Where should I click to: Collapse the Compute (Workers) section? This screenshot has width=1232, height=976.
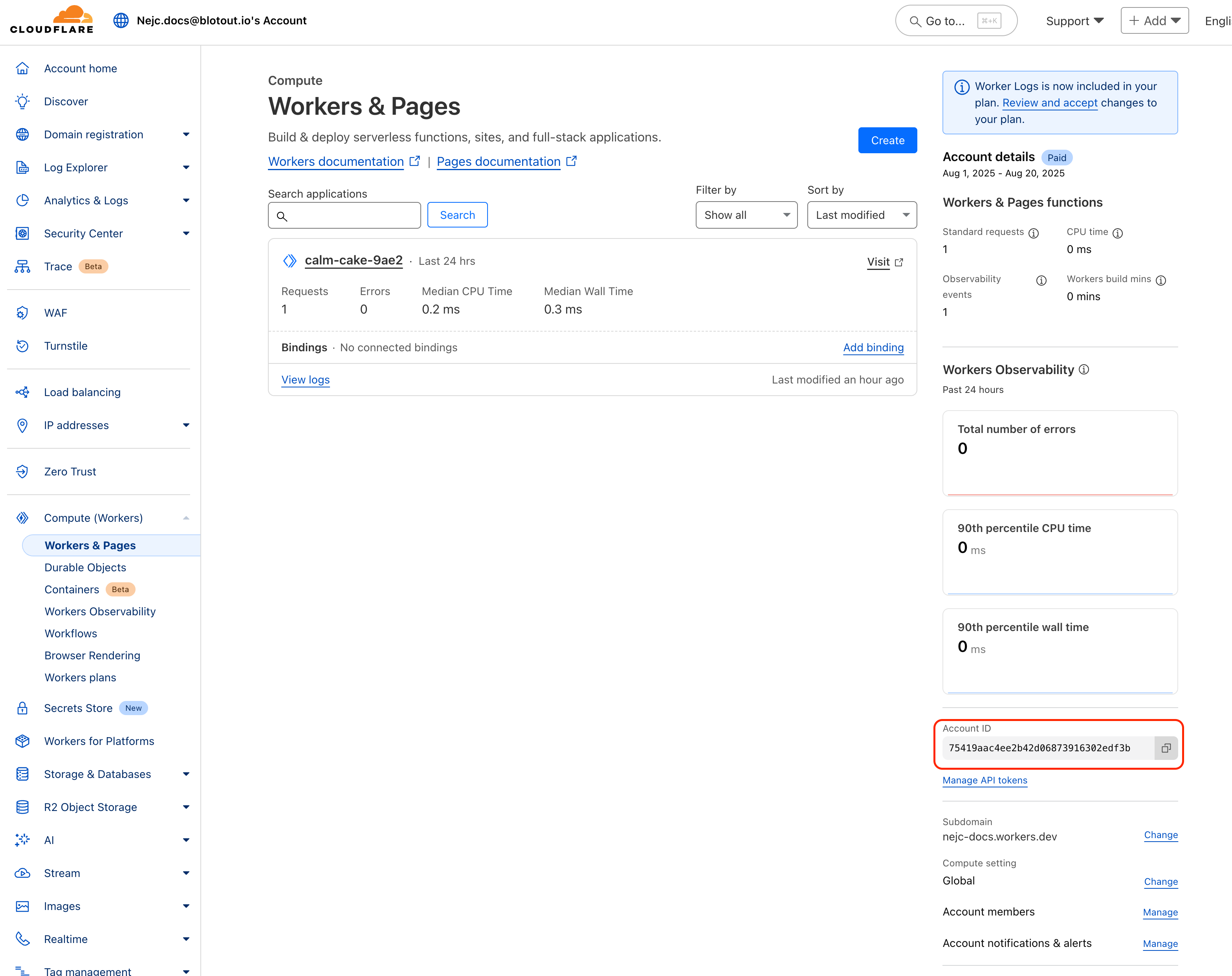(186, 518)
